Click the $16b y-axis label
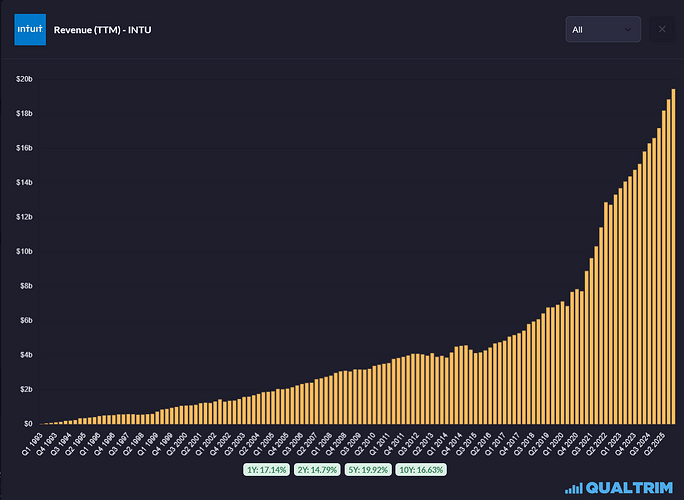 [x=26, y=148]
